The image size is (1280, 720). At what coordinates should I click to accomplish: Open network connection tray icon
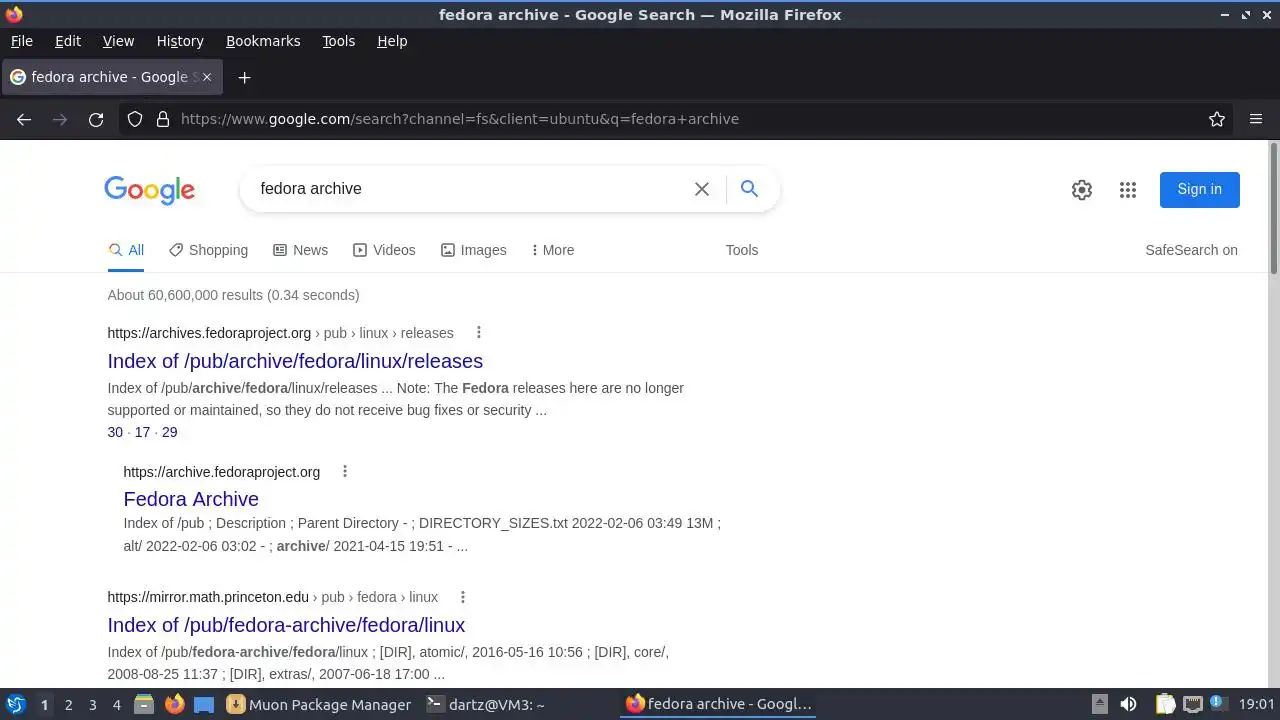click(x=1192, y=704)
